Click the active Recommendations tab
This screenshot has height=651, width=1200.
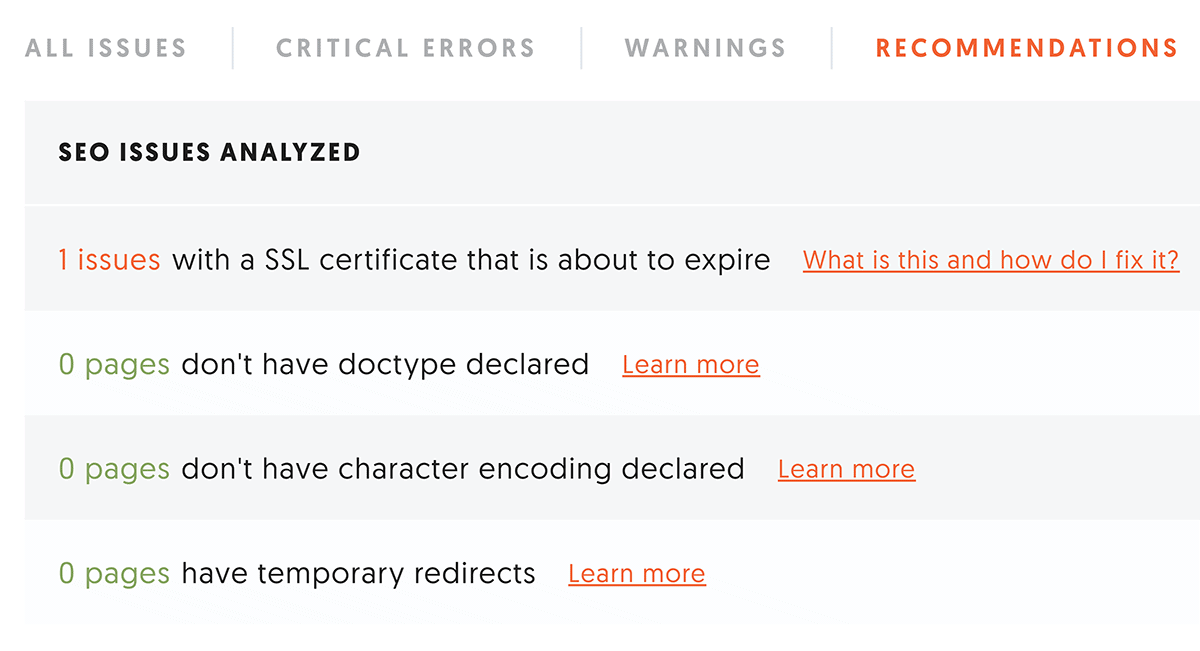click(x=1027, y=48)
